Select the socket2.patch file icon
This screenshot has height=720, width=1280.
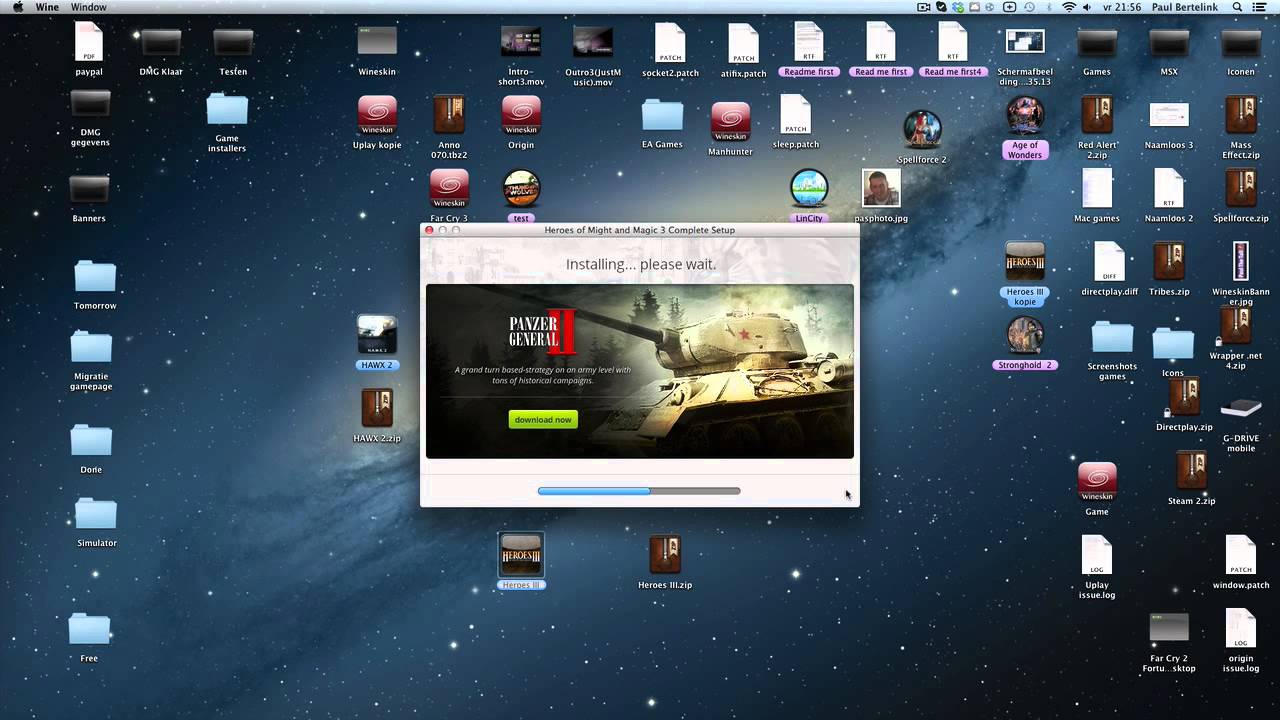pos(670,42)
